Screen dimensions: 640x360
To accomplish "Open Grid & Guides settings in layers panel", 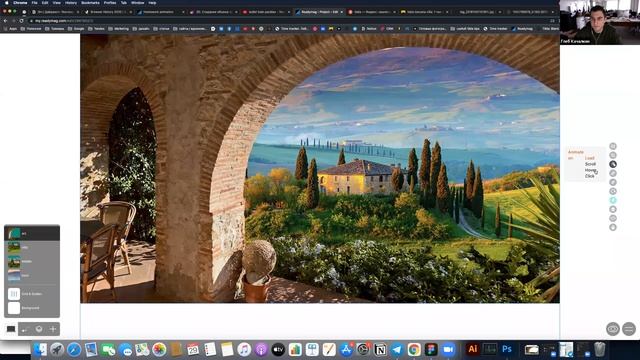I will click(32, 294).
